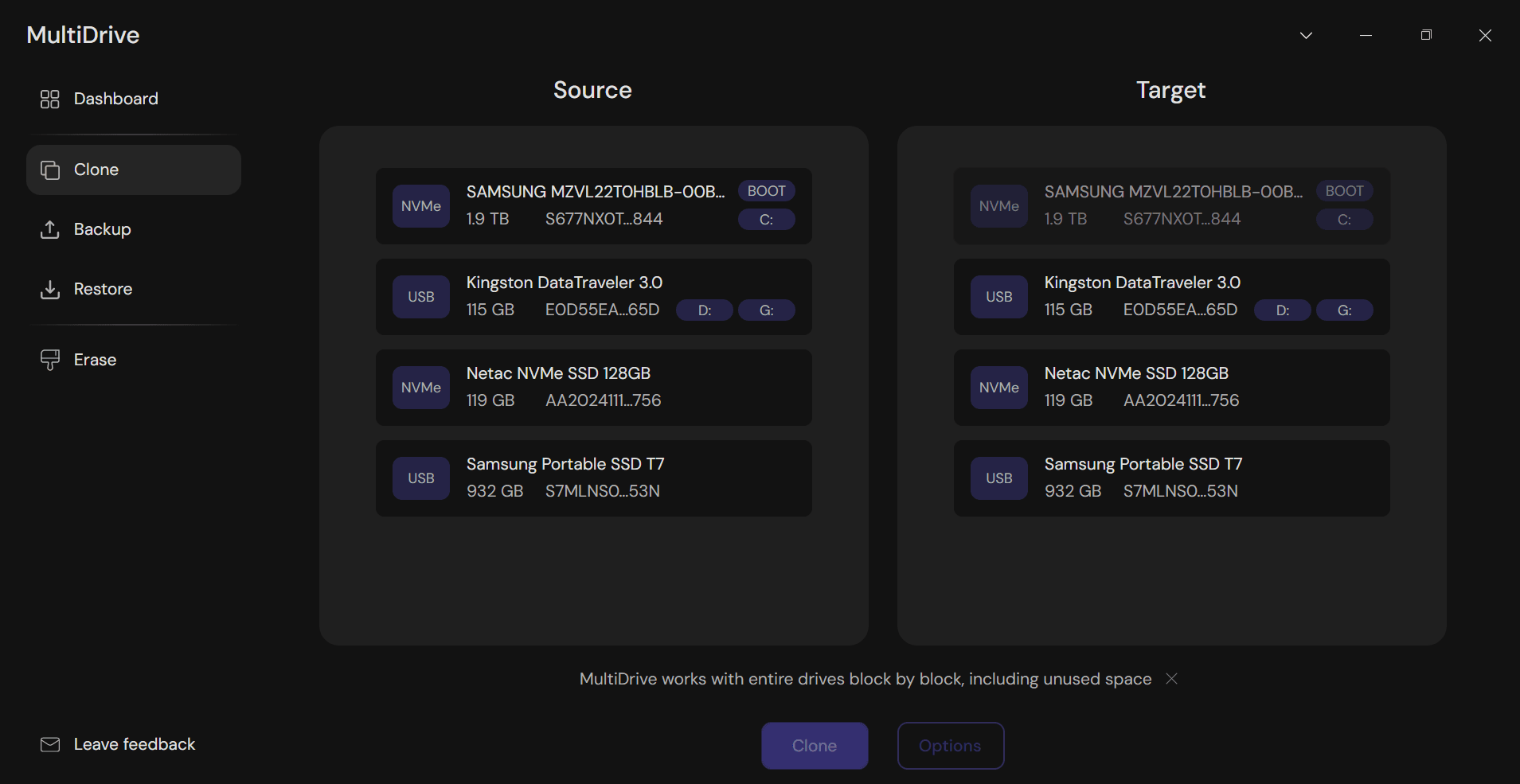The width and height of the screenshot is (1520, 784).
Task: Click NVMe badge of Source Netac SSD
Action: coord(421,388)
